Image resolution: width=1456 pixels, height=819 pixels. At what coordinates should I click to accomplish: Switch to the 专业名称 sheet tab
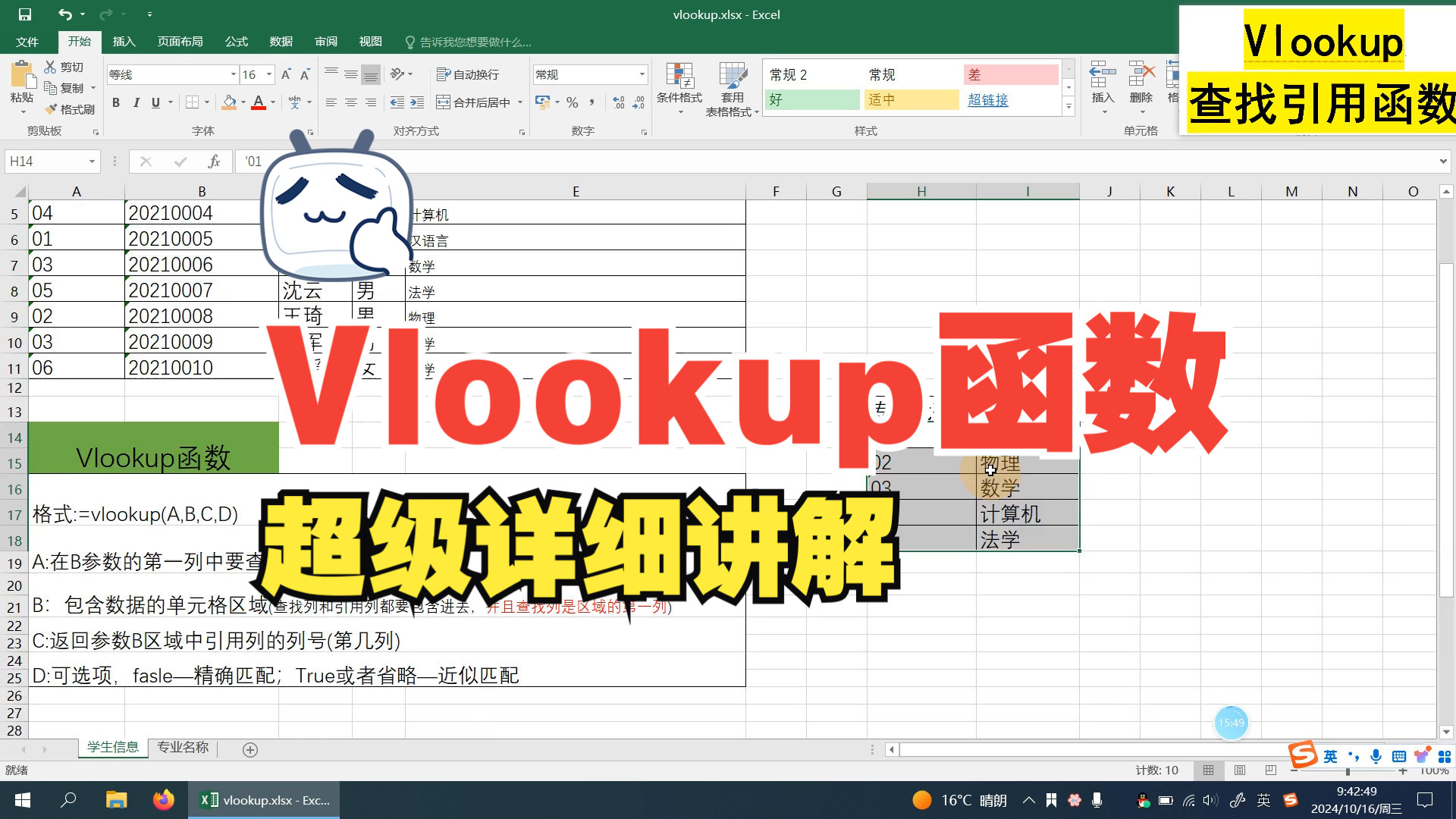(183, 748)
